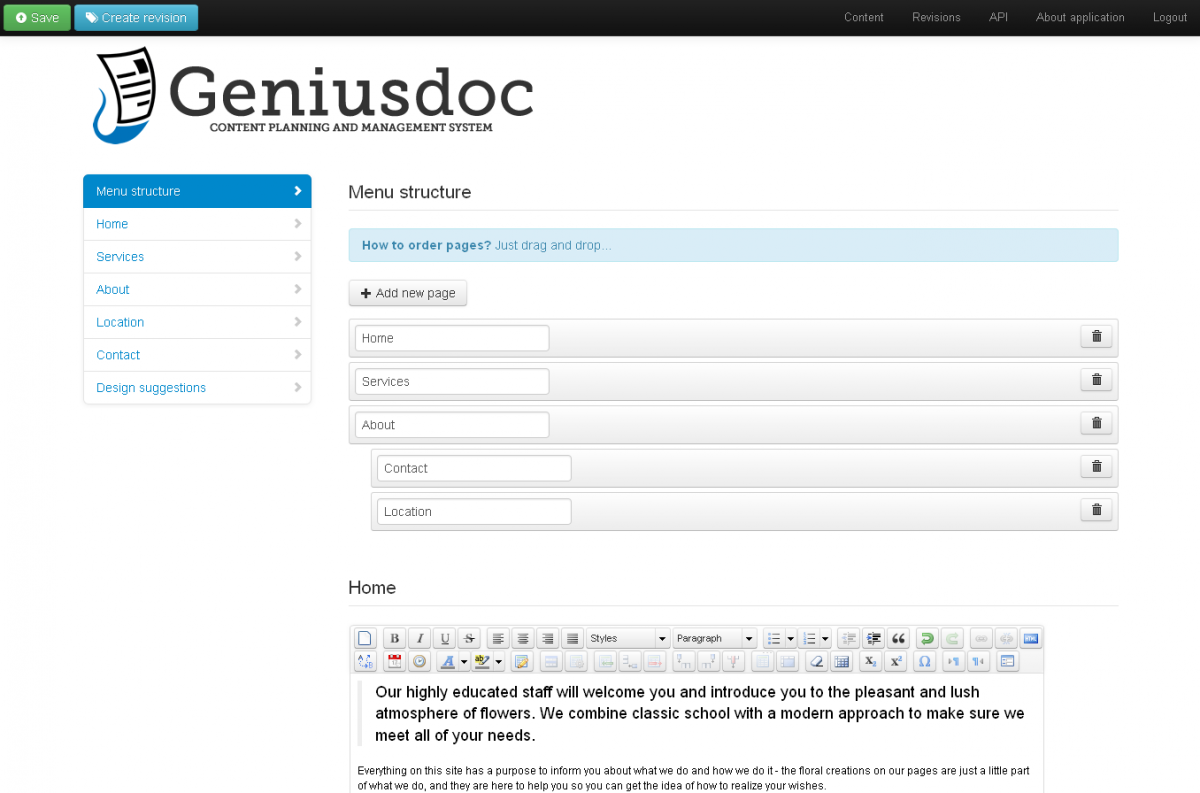Delete the Services page with trash icon
Viewport: 1200px width, 793px height.
tap(1096, 380)
